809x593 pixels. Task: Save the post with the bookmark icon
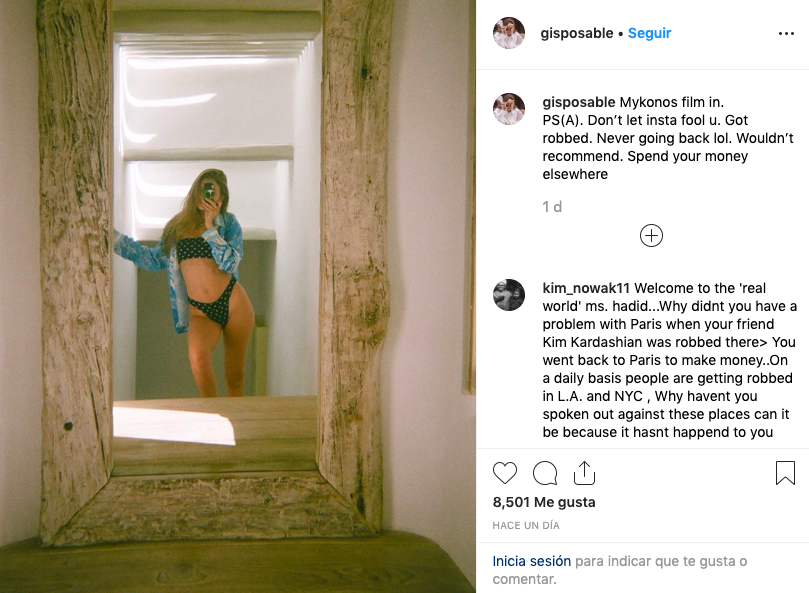pos(785,473)
